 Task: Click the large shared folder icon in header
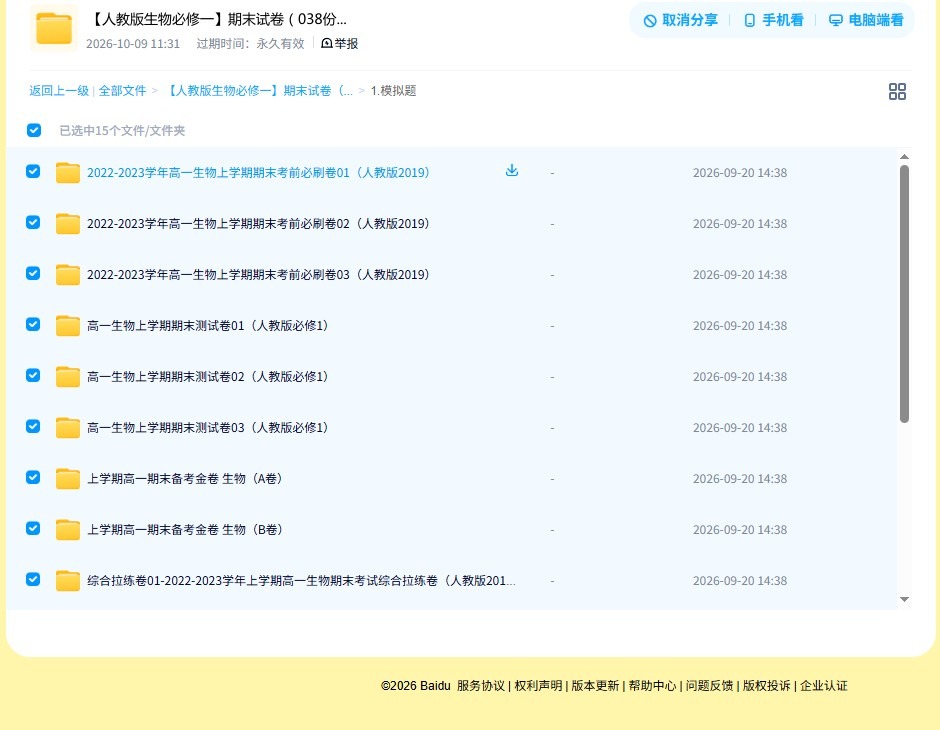[x=54, y=28]
